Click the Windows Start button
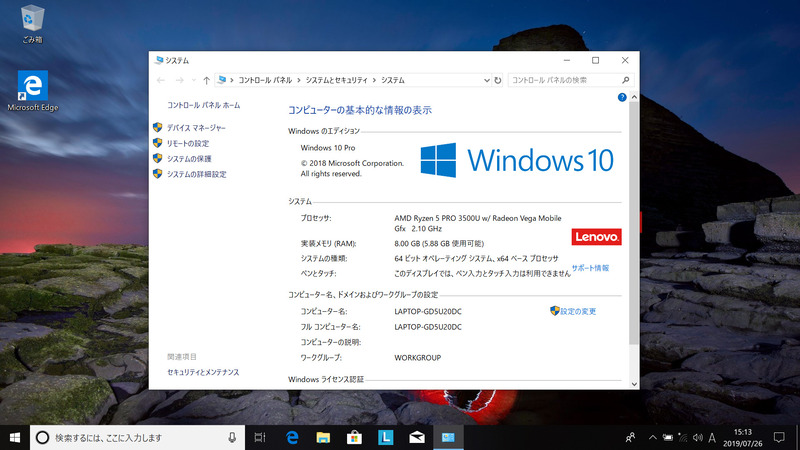The height and width of the screenshot is (450, 800). [15, 437]
